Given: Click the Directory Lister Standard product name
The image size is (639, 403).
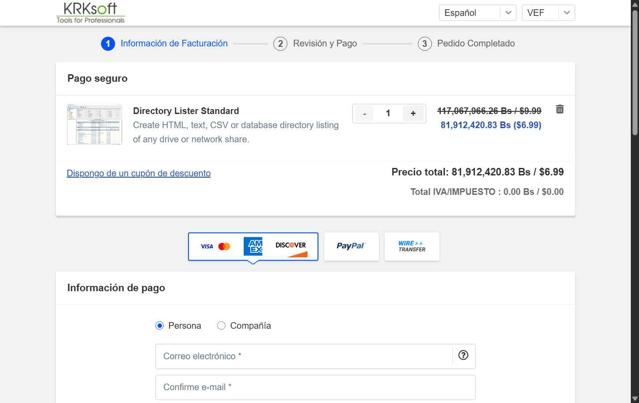Looking at the screenshot, I should tap(186, 111).
